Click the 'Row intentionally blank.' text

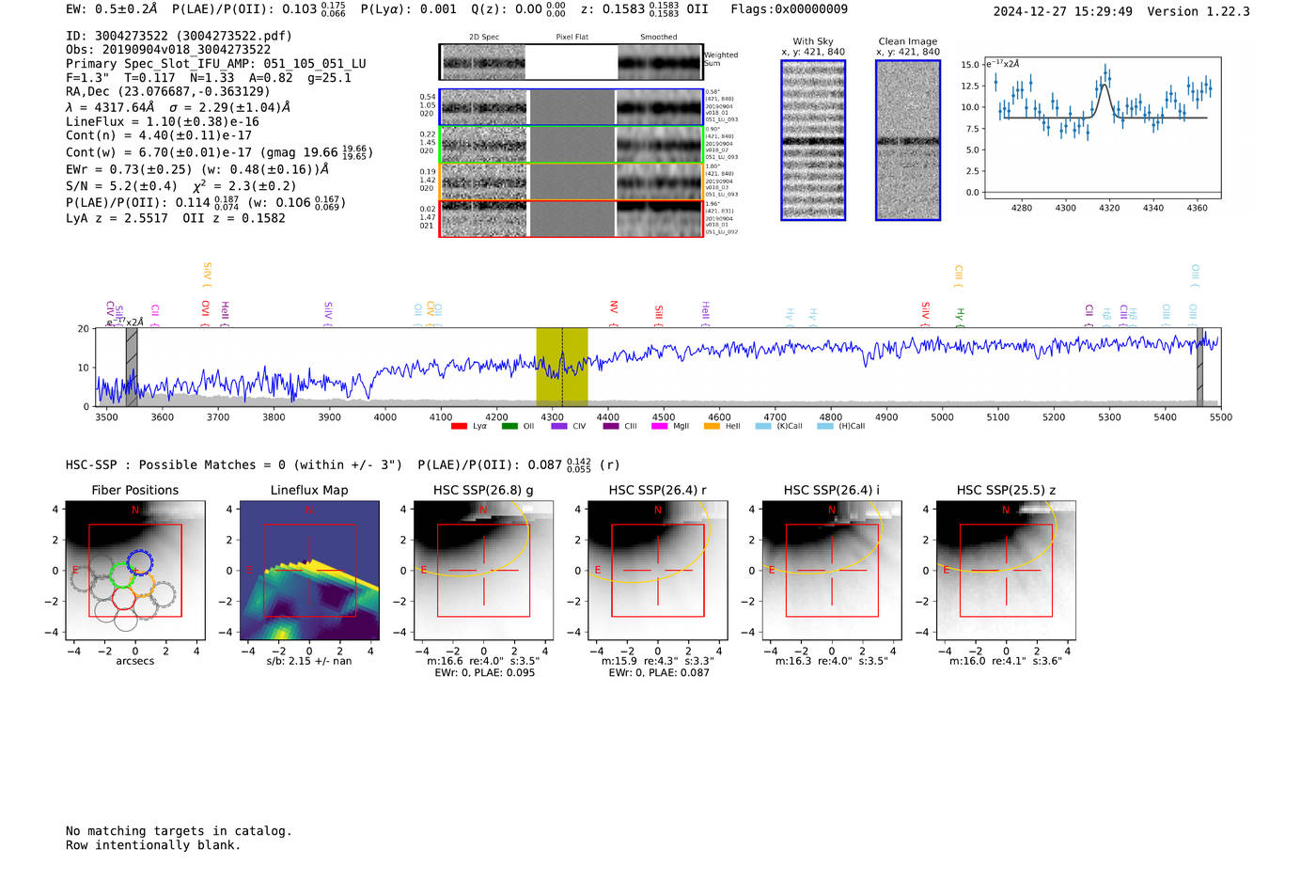pyautogui.click(x=153, y=845)
